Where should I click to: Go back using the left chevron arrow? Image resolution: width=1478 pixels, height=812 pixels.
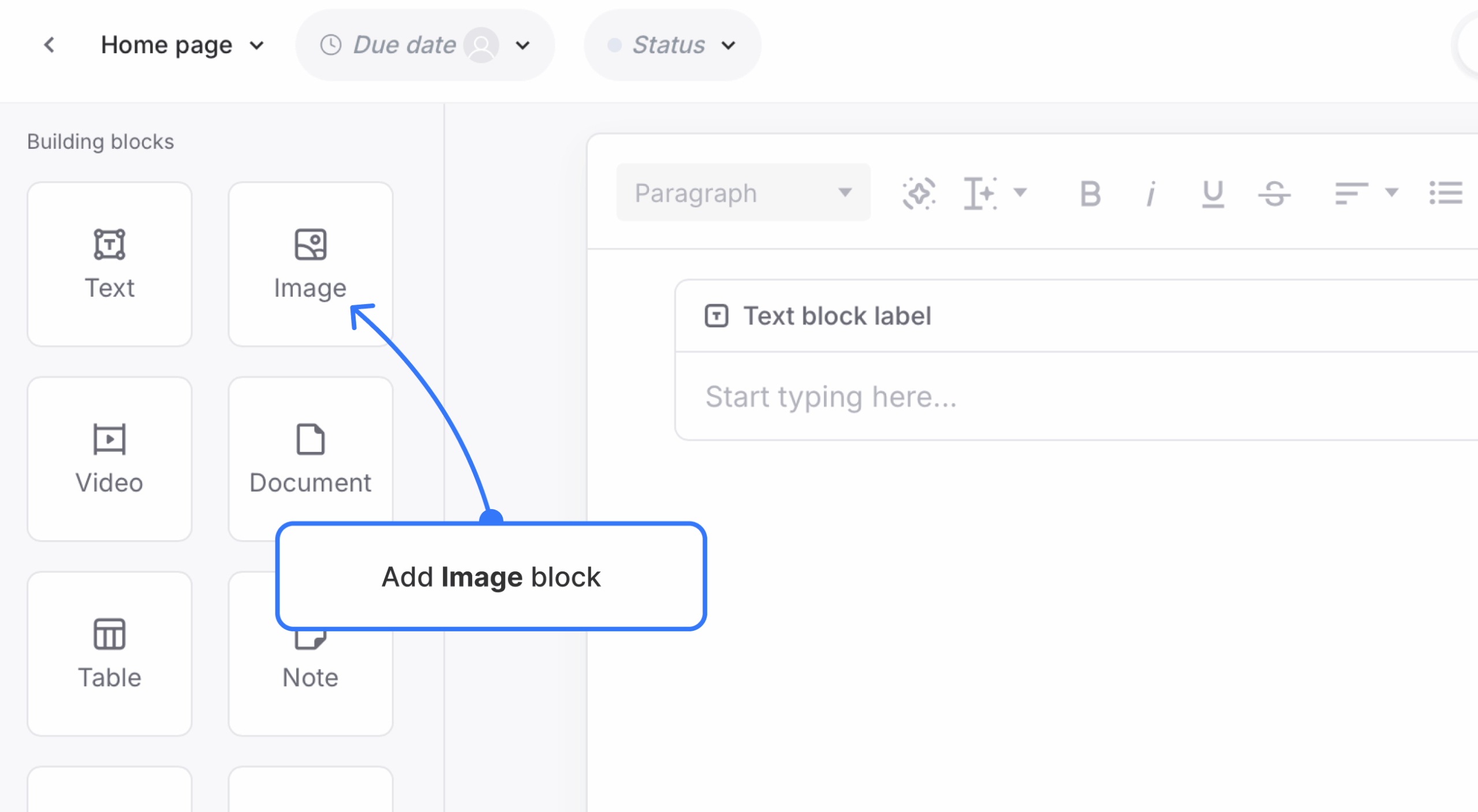pos(50,45)
